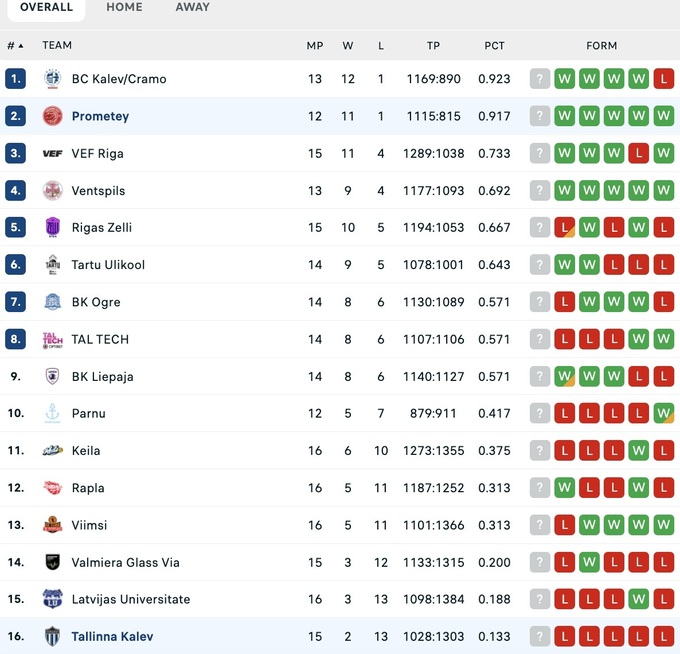Click BK Ogre's upcoming match question mark
This screenshot has height=654, width=680.
click(x=540, y=302)
